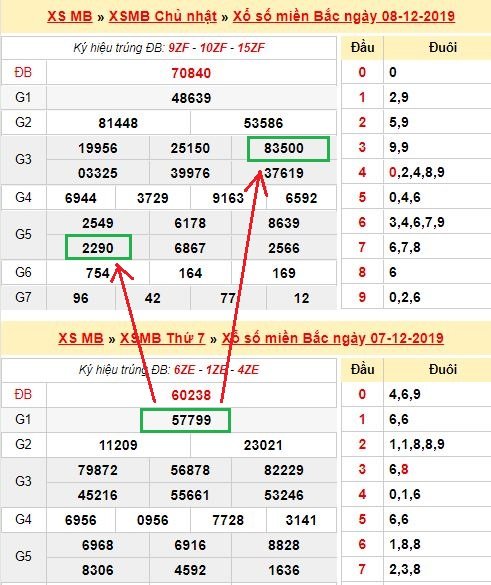Click G1 result 48639
This screenshot has width=491, height=585.
point(191,98)
